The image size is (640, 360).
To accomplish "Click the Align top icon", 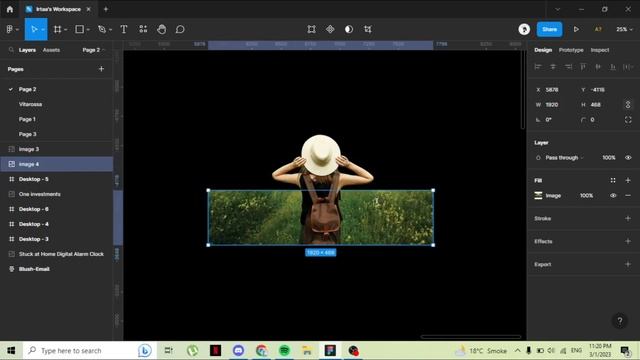I will pyautogui.click(x=583, y=67).
